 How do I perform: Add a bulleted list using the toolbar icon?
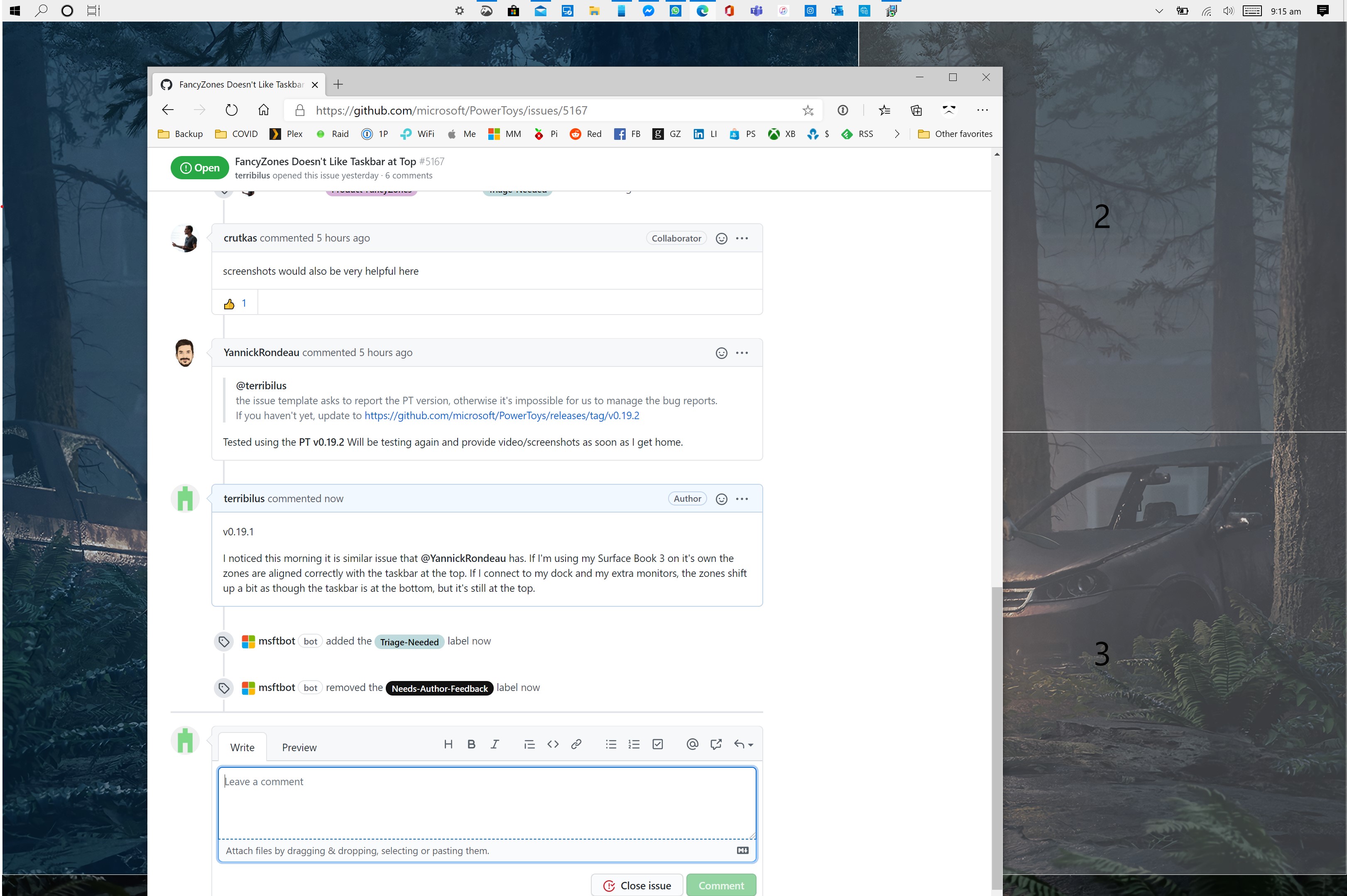click(611, 744)
